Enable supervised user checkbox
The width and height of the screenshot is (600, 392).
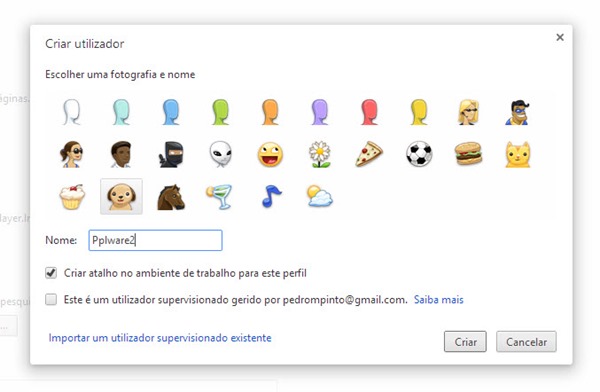point(51,299)
